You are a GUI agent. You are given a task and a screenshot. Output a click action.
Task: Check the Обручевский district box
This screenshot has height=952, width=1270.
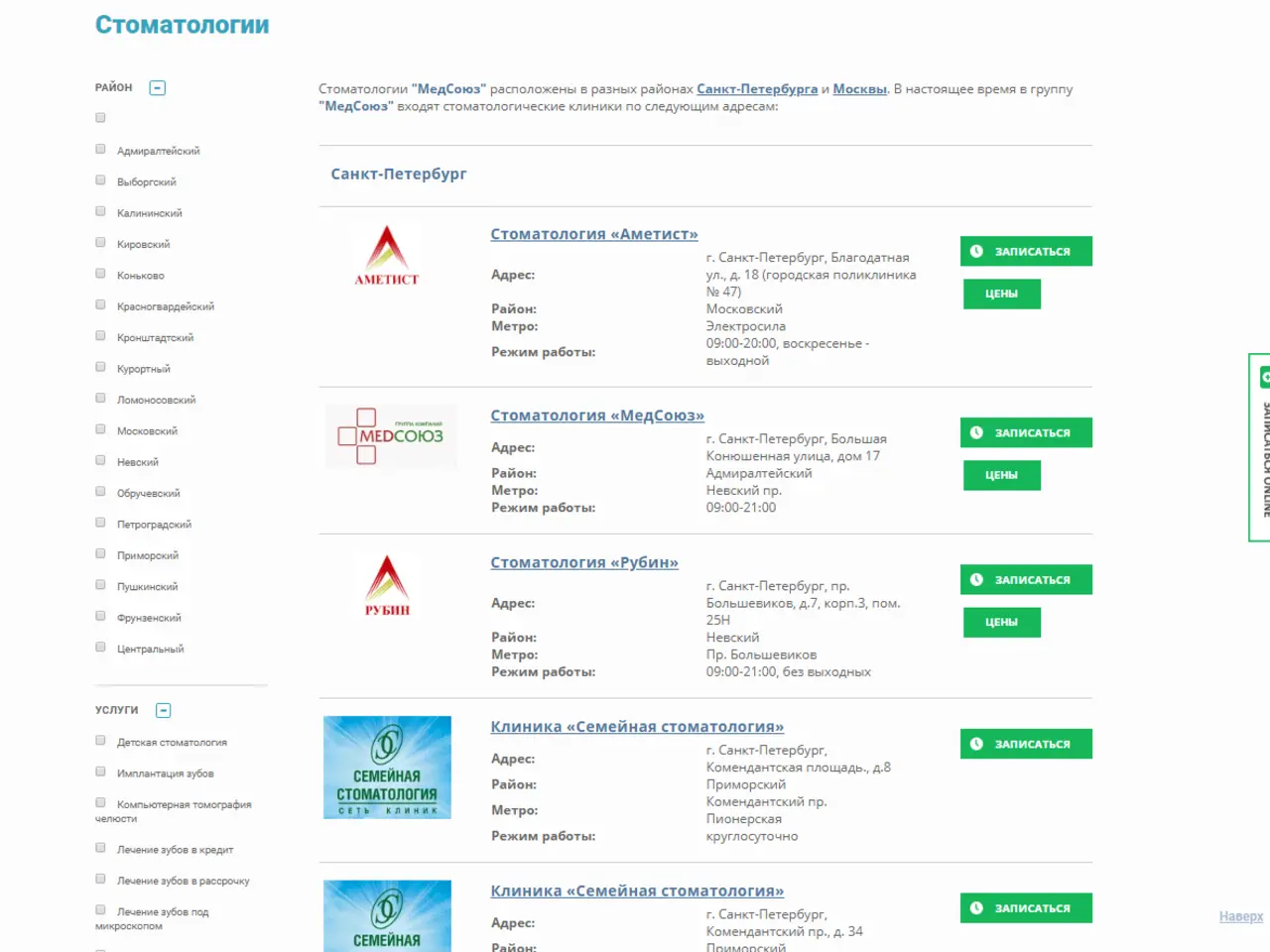coord(100,492)
